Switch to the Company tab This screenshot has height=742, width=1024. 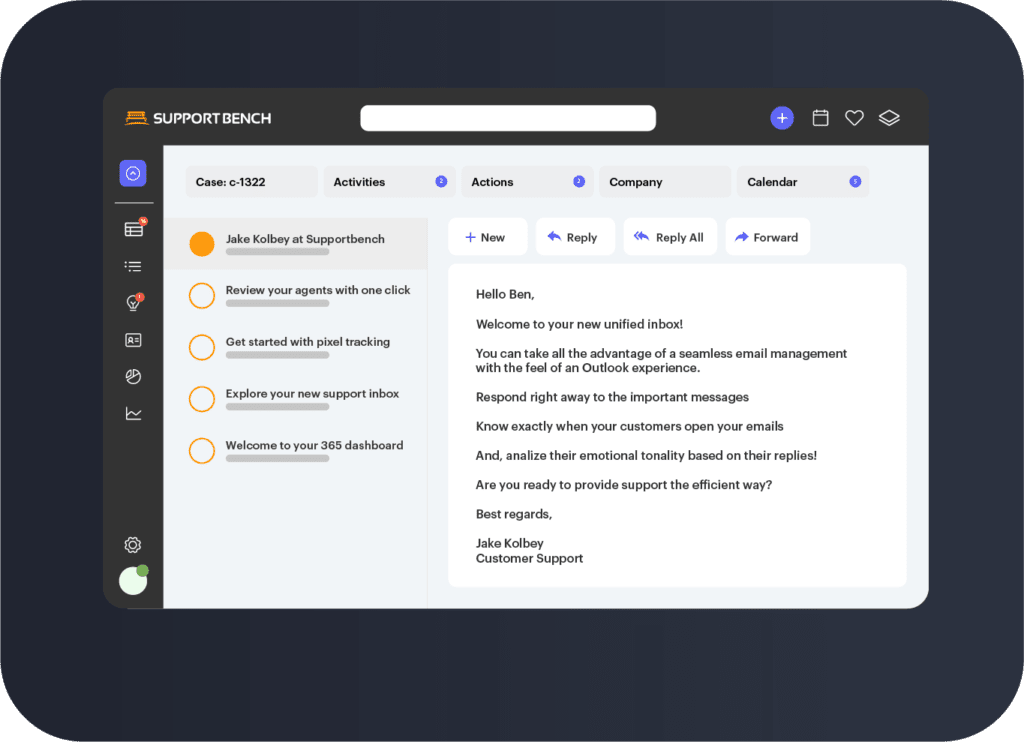click(x=664, y=182)
